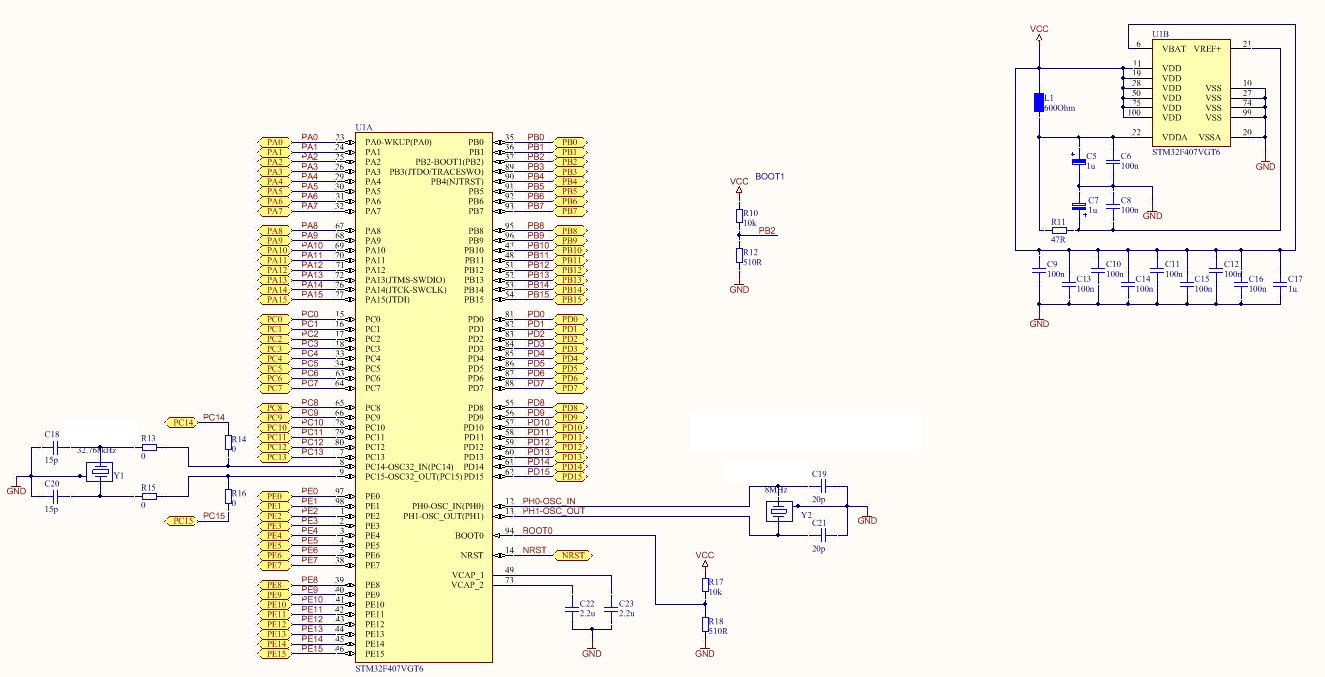
Task: Click the yellow PC14 port tag near R14
Action: [x=181, y=423]
